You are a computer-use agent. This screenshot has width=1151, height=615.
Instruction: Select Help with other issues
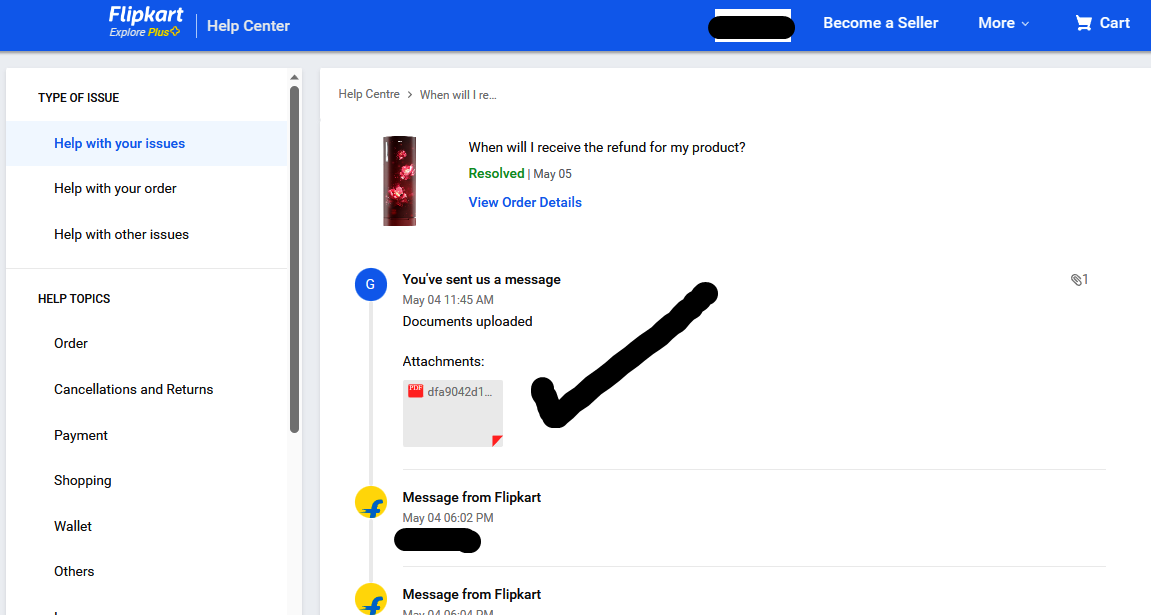click(121, 234)
